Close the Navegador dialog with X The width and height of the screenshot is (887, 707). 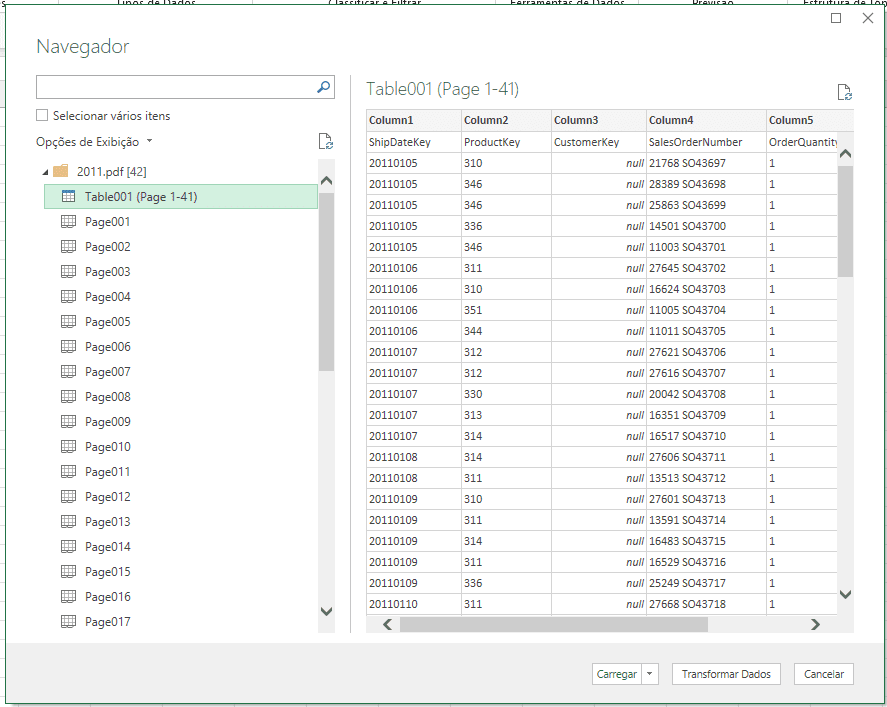868,18
